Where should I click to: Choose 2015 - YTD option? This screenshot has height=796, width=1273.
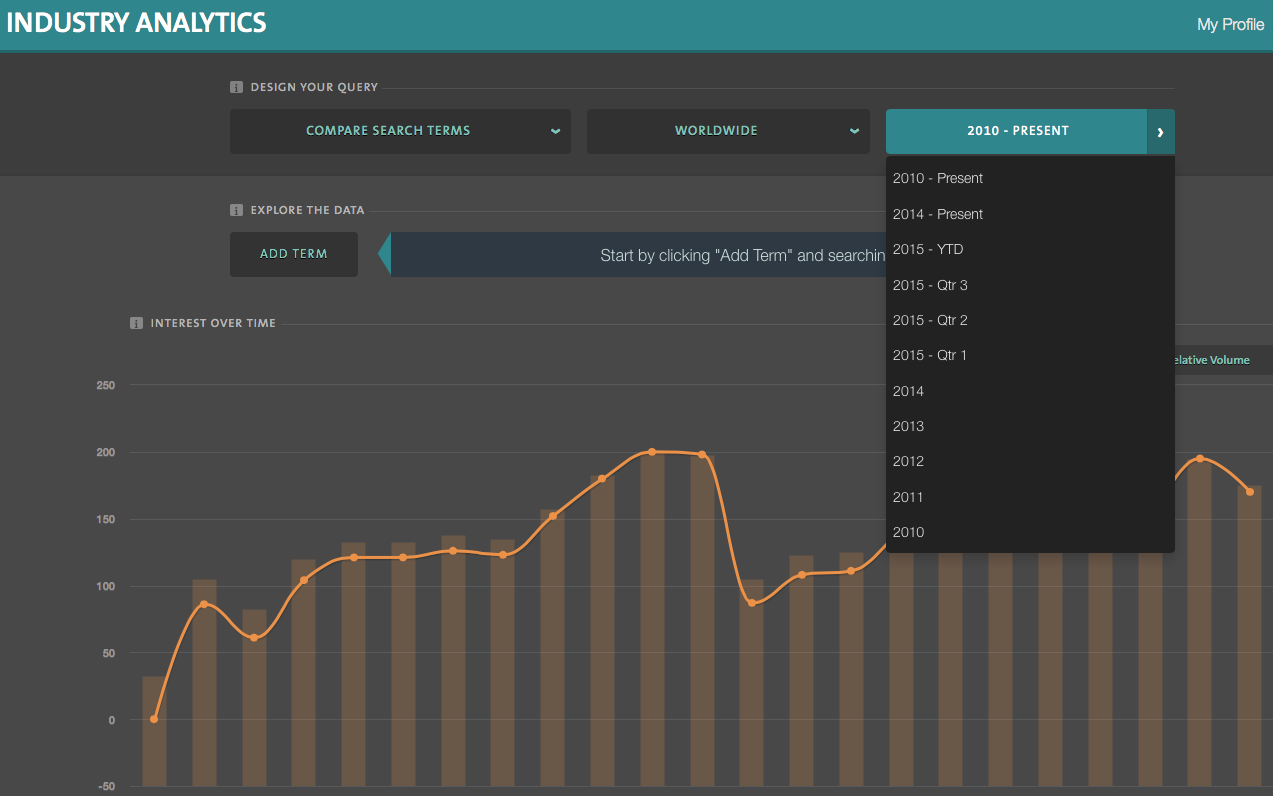[928, 249]
